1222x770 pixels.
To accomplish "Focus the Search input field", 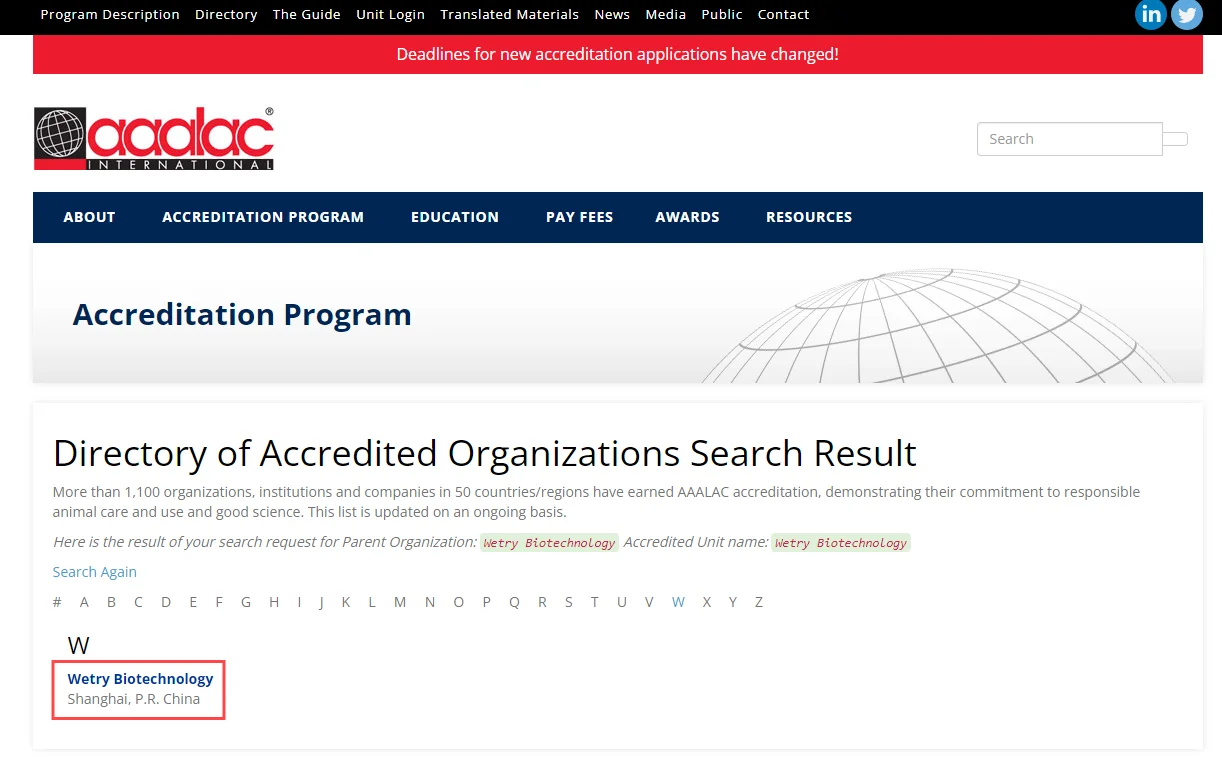I will (x=1068, y=139).
